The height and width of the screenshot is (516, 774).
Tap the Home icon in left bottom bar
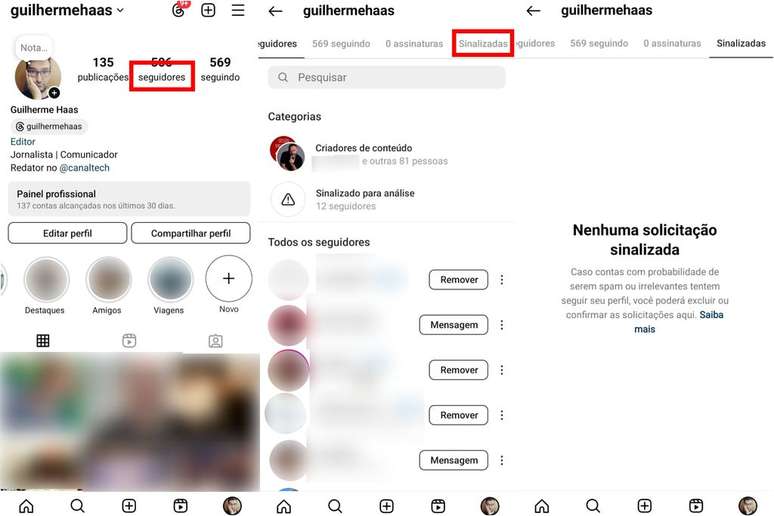tap(26, 506)
